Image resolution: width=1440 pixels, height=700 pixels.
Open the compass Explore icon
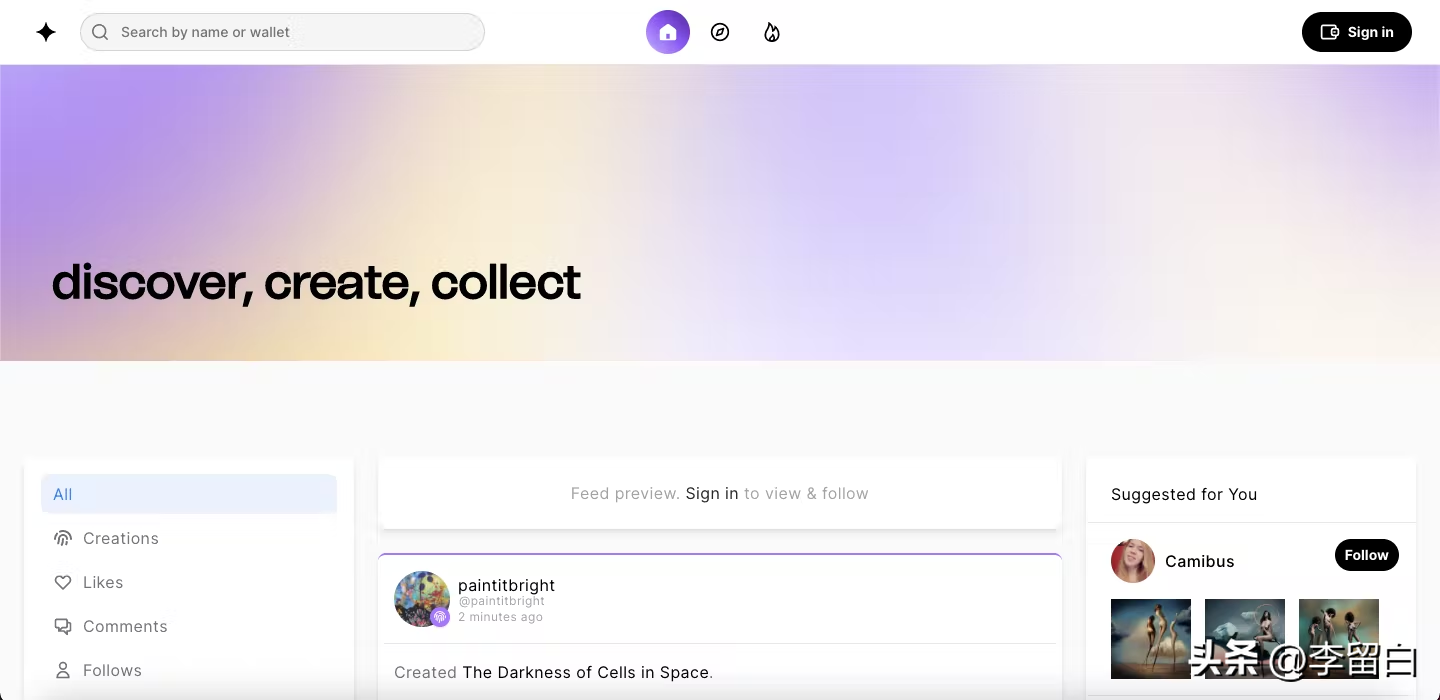720,32
